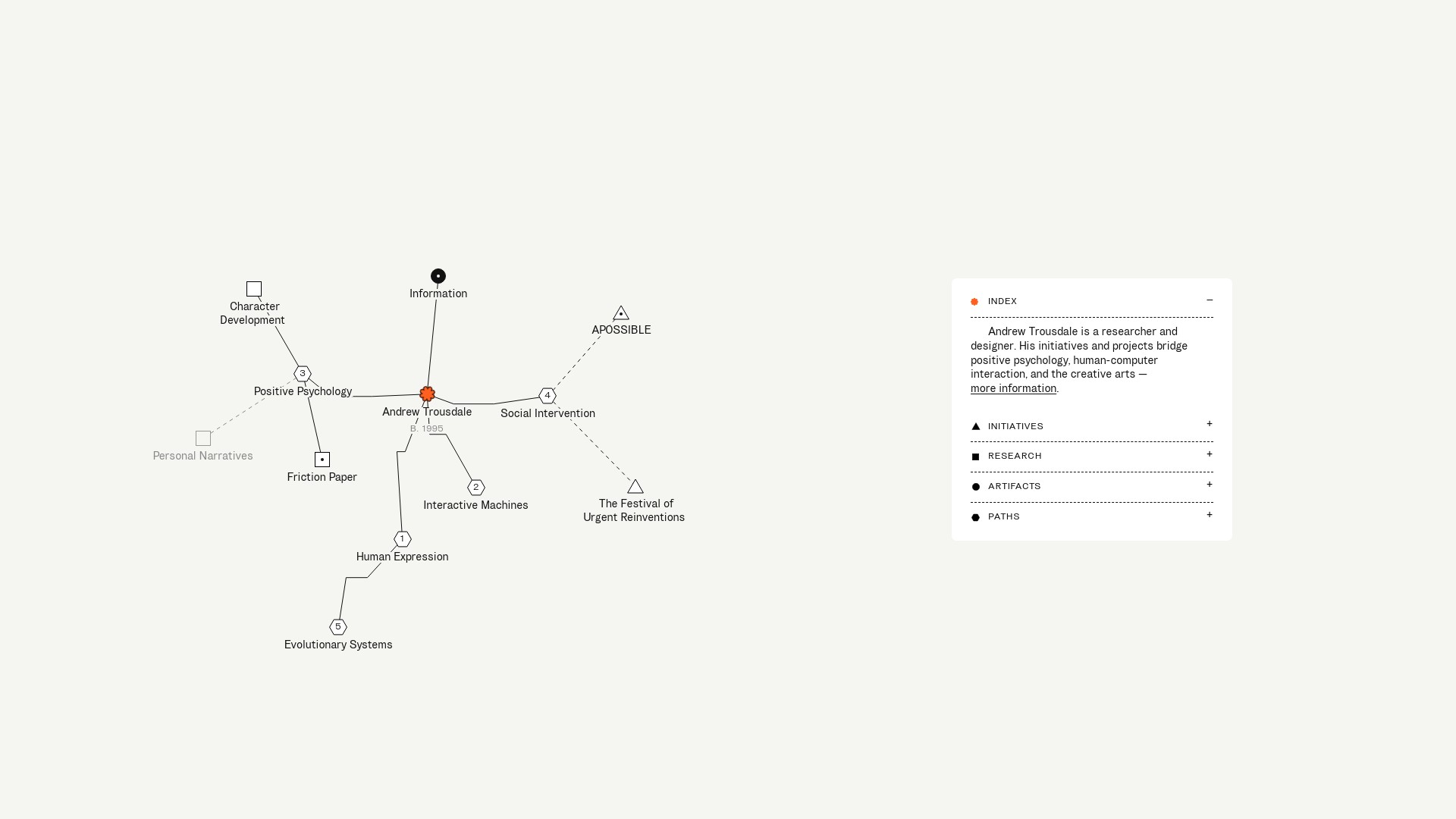The width and height of the screenshot is (1456, 819).
Task: Click the Index heading label
Action: pos(1002,301)
